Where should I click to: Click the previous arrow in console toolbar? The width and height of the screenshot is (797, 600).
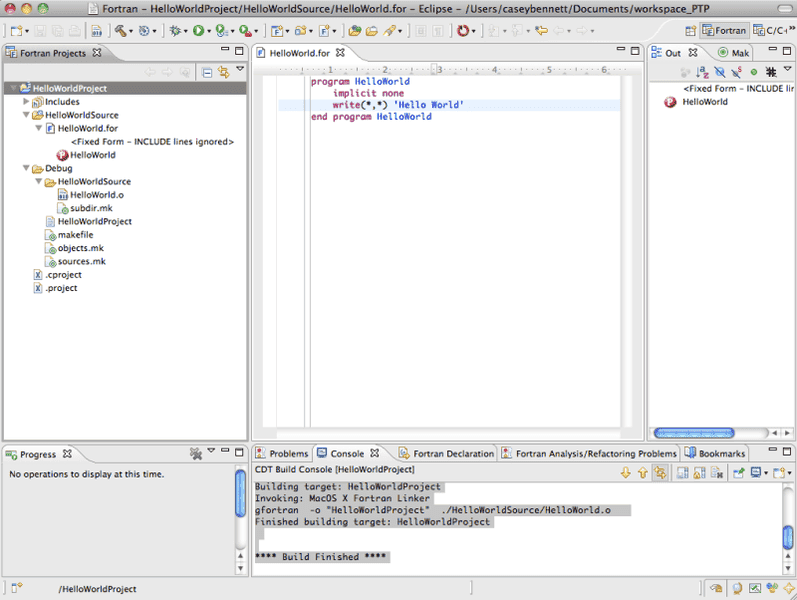click(x=641, y=472)
